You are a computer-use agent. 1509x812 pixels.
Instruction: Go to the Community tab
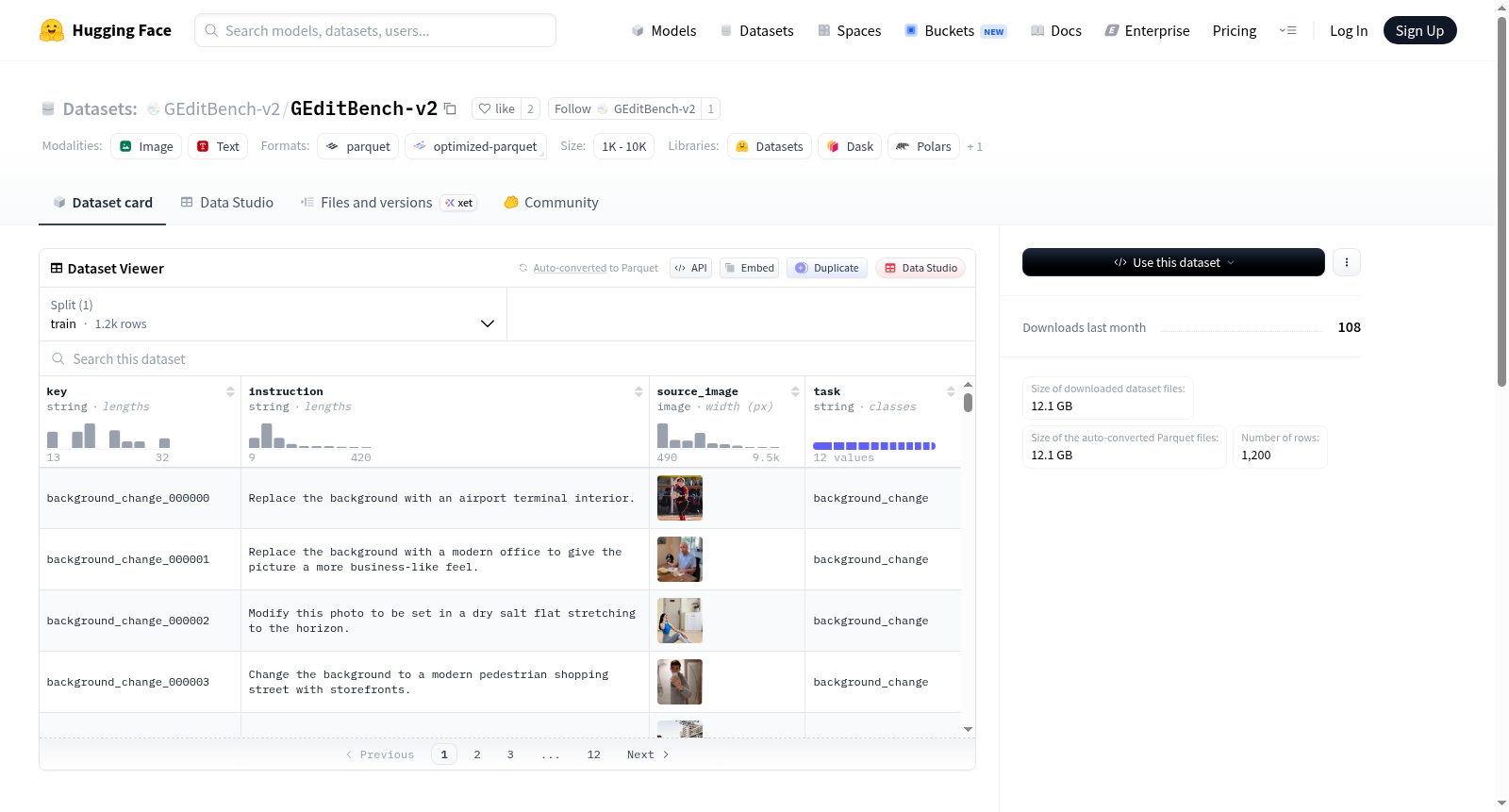click(551, 203)
